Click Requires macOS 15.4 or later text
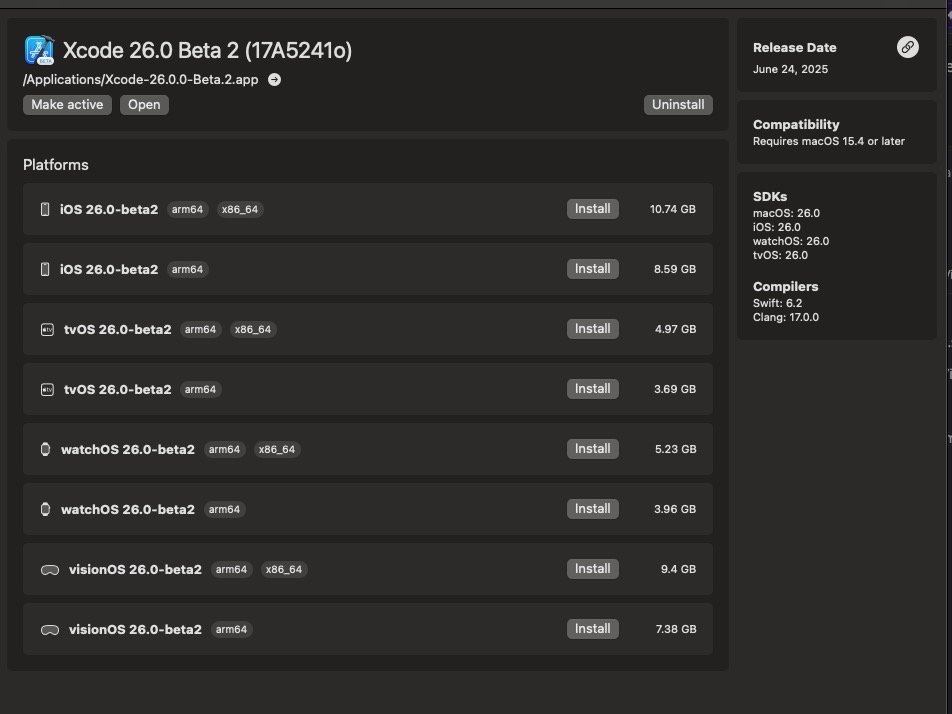The height and width of the screenshot is (714, 952). 829,141
